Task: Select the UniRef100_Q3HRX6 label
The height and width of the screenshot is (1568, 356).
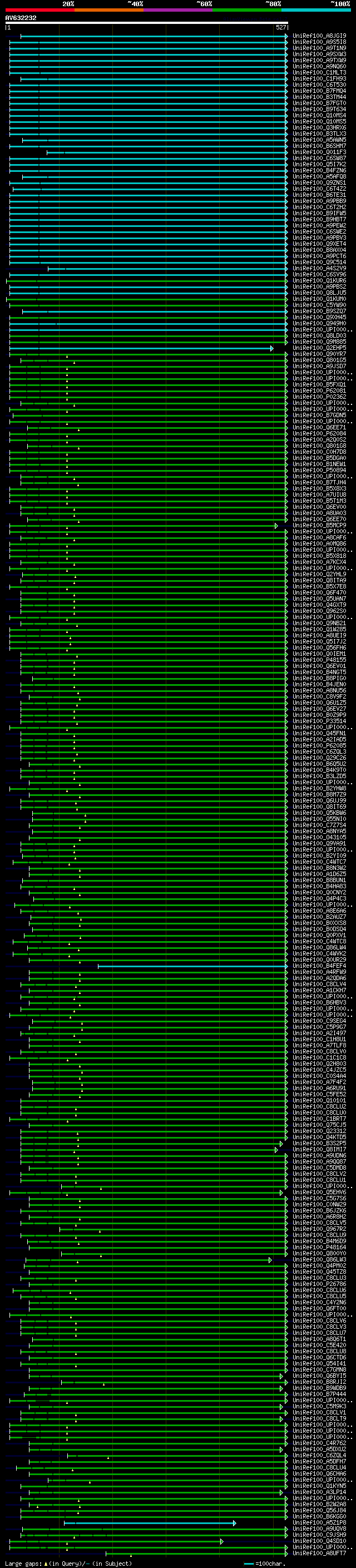Action: click(x=319, y=128)
